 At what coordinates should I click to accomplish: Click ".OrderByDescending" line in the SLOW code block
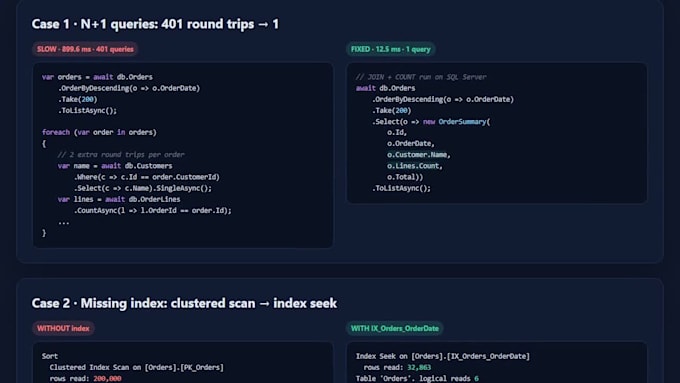click(129, 88)
